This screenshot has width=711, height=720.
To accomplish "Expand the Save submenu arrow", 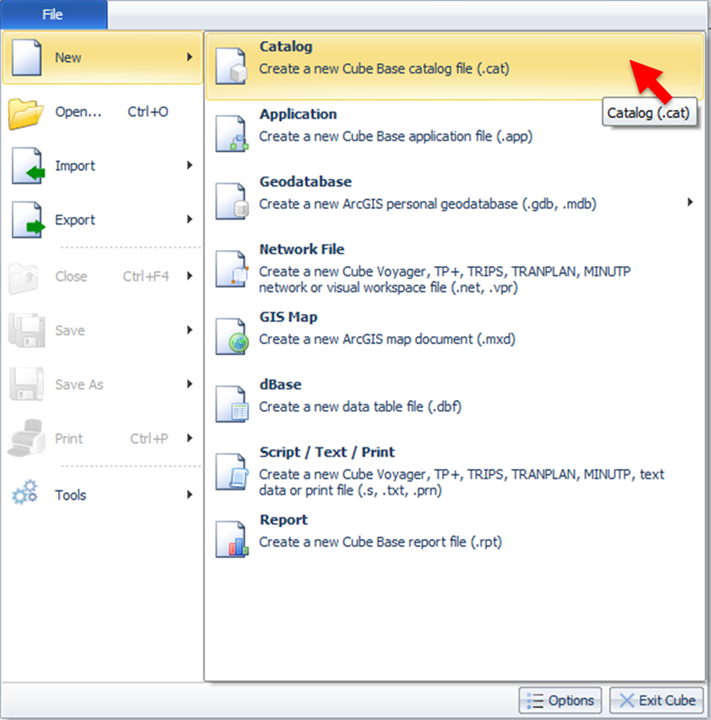I will point(189,330).
